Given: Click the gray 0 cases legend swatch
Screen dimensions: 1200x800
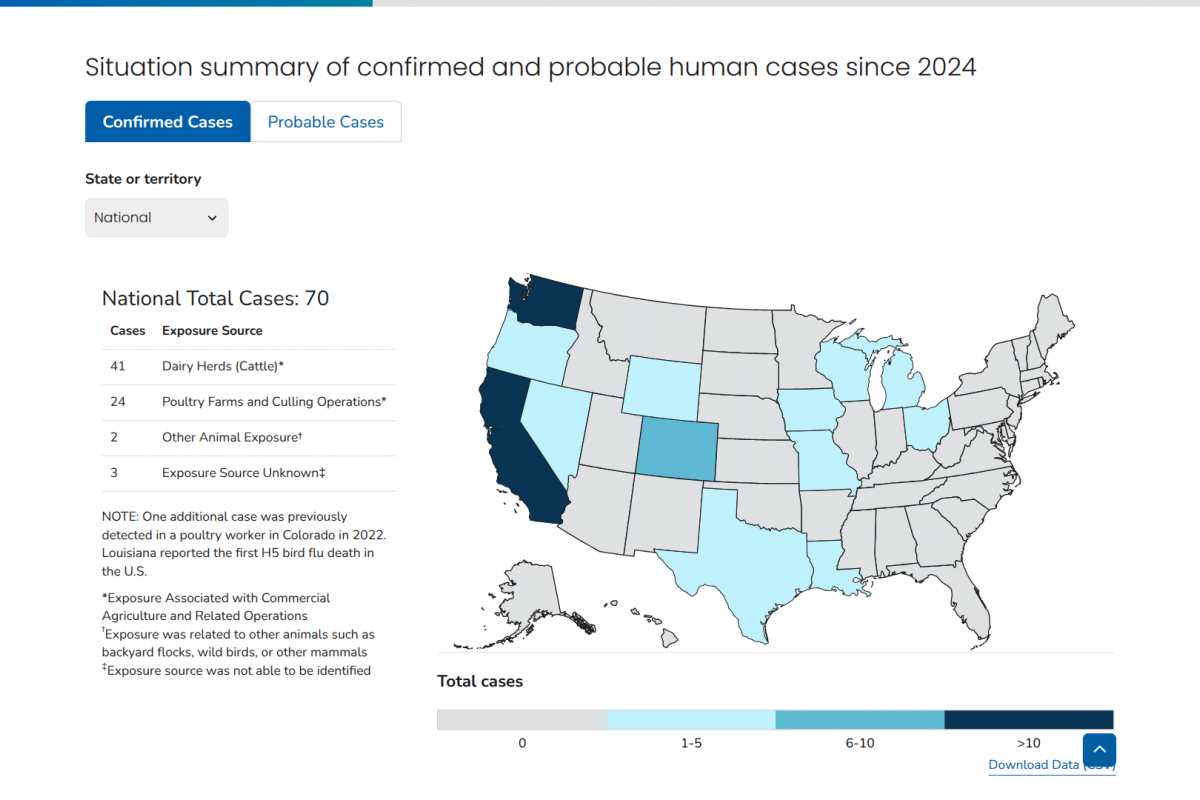Looking at the screenshot, I should 522,720.
